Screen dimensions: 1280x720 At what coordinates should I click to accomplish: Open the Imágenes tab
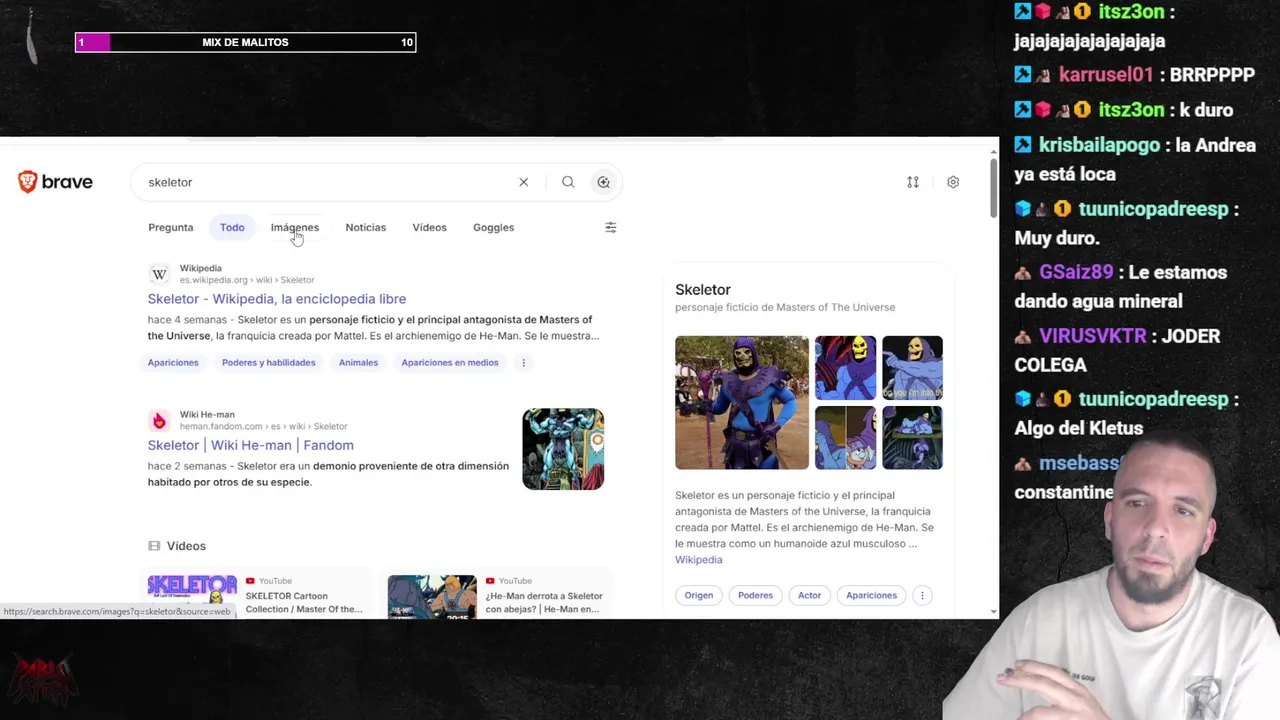coord(295,227)
